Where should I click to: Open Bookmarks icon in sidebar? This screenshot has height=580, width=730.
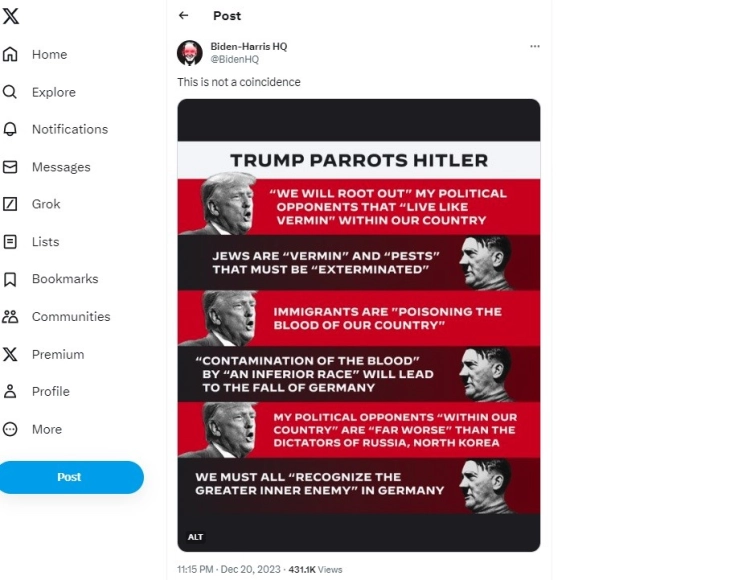coord(10,279)
